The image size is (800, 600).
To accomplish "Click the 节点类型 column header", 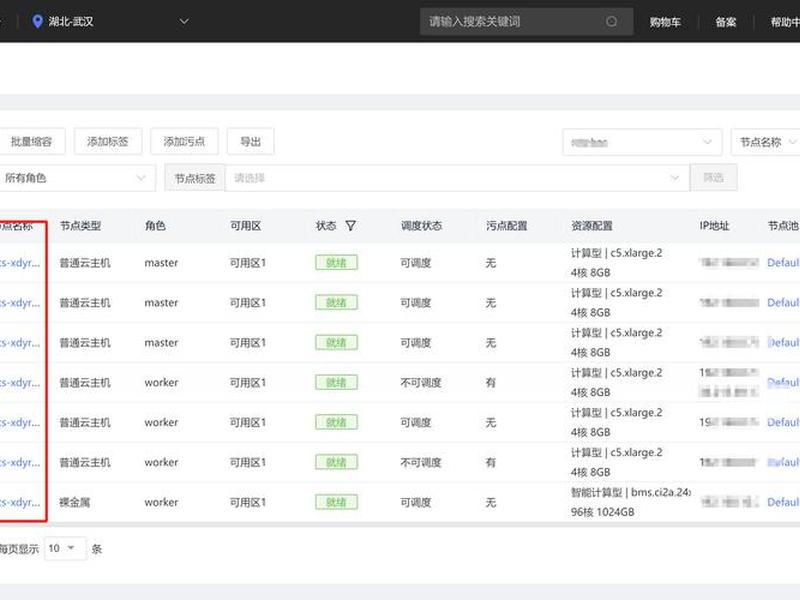I will pyautogui.click(x=81, y=226).
